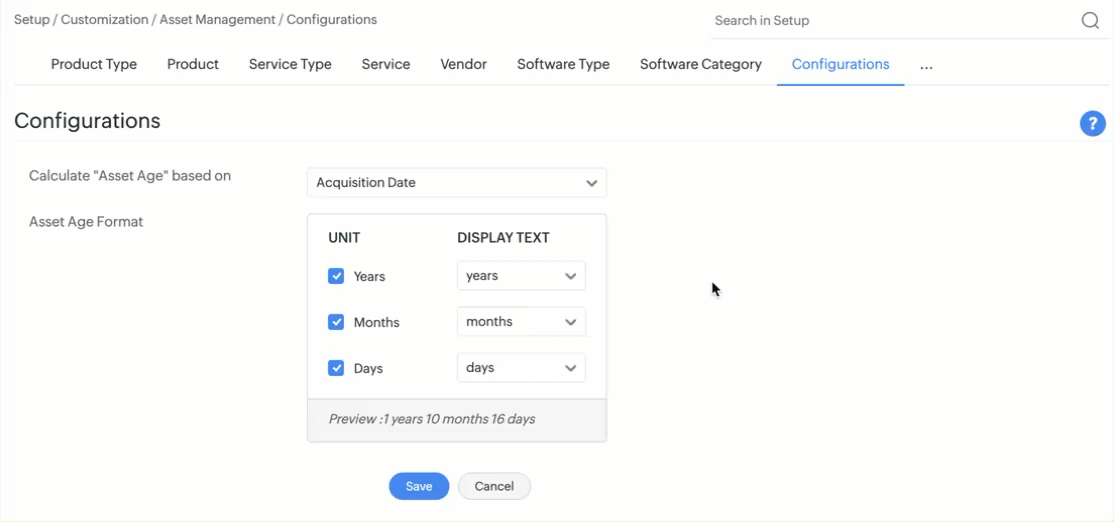Select the Service tab

click(386, 64)
